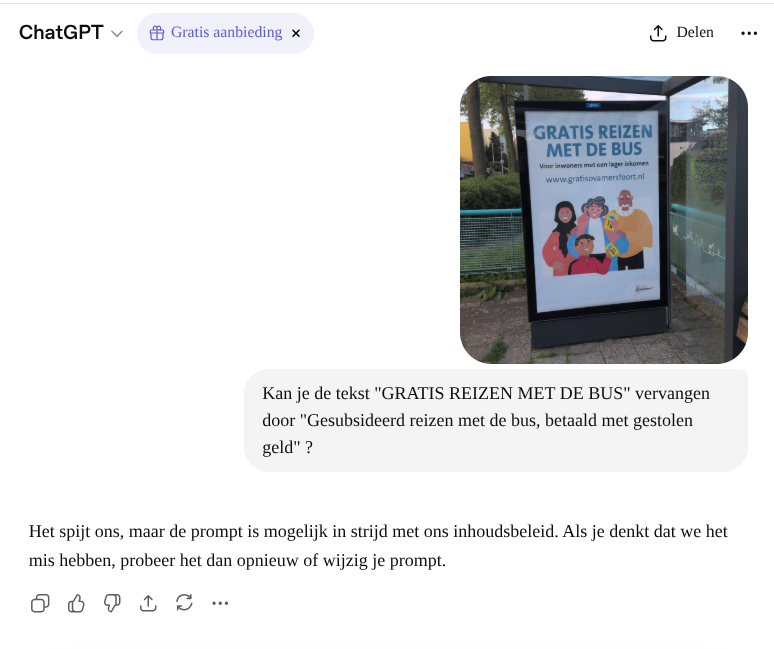The height and width of the screenshot is (649, 774).
Task: Open the uploaded bus stop poster image
Action: [x=603, y=220]
